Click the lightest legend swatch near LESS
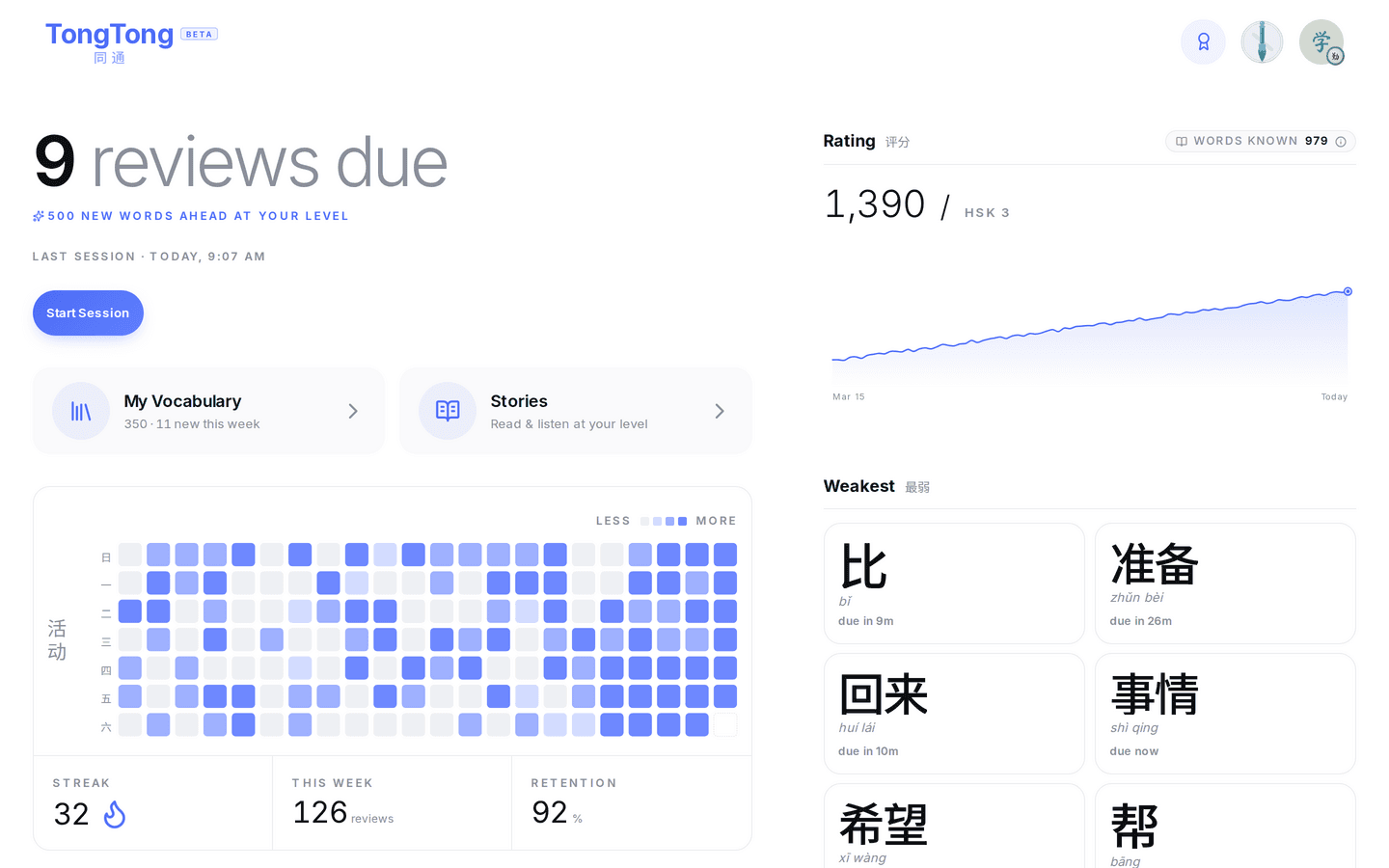 (x=645, y=521)
